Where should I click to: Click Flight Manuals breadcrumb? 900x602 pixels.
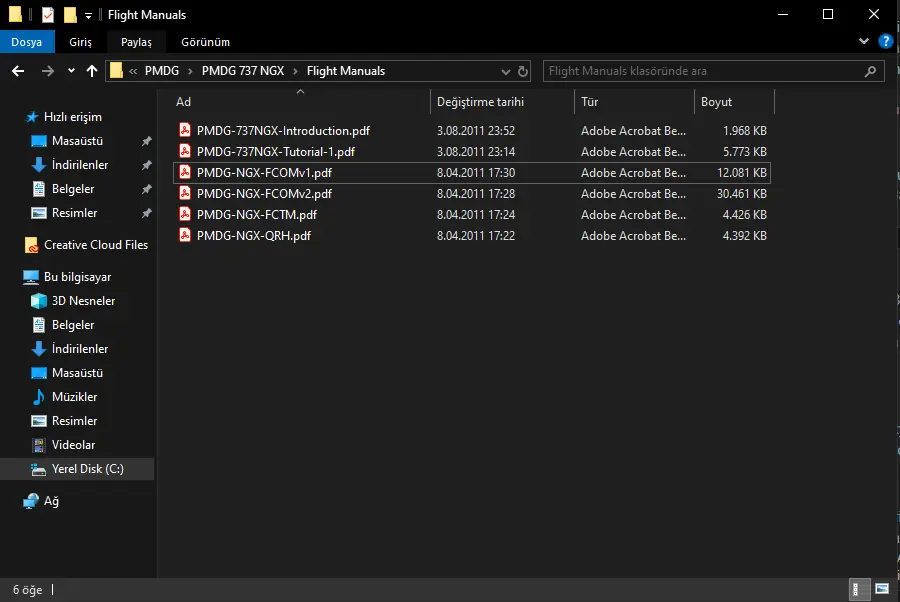pos(346,71)
